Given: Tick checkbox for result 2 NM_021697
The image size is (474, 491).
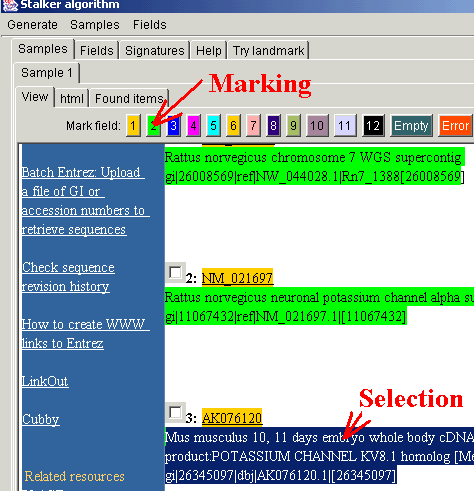Looking at the screenshot, I should pos(175,272).
